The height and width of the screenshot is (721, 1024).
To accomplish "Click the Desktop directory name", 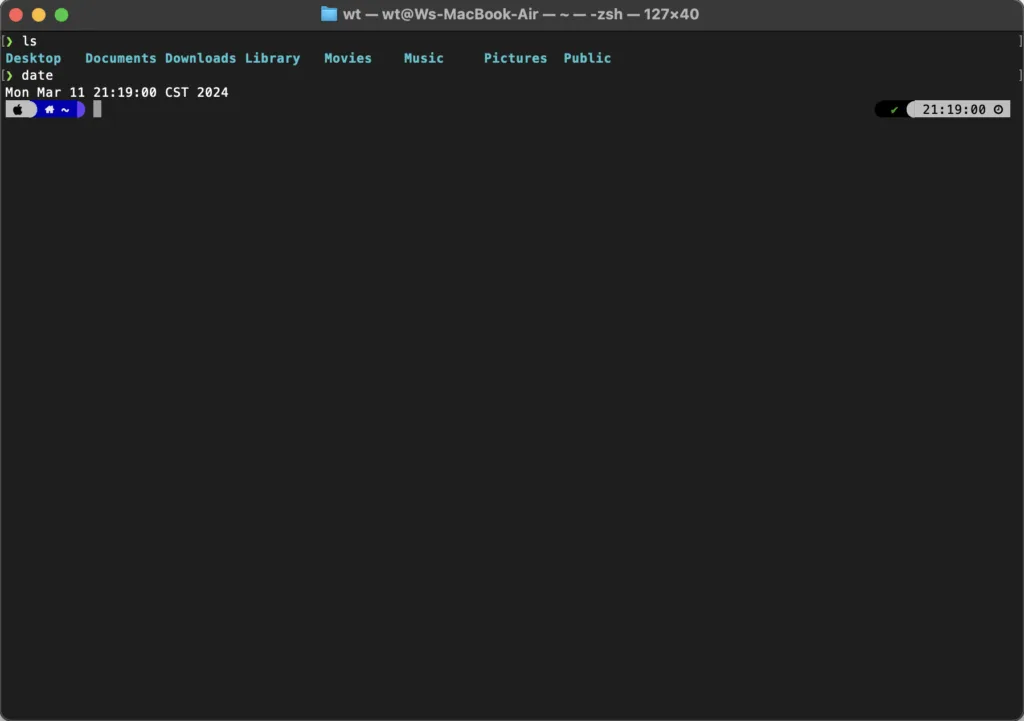I will coord(33,58).
